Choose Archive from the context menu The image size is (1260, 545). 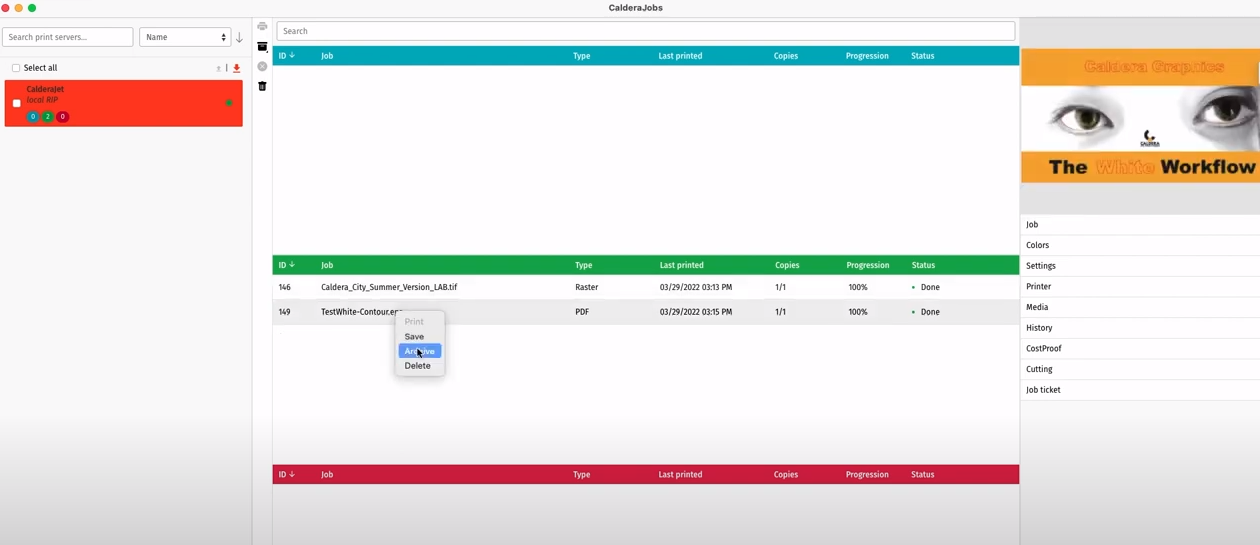coord(420,351)
